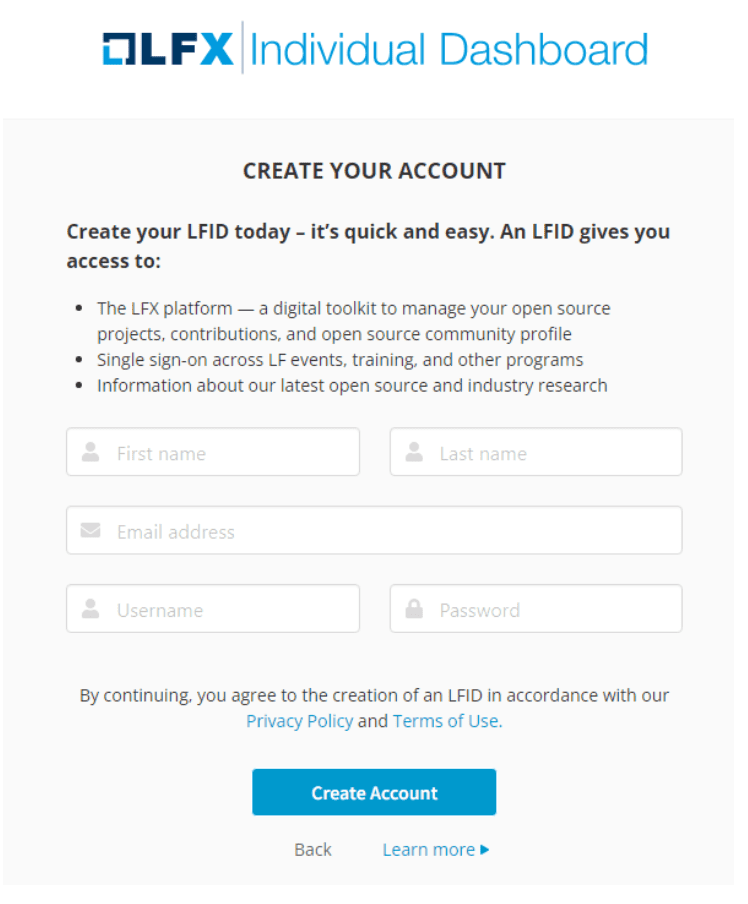Click the Learn more link
Screen dimensions: 748x904
click(428, 849)
